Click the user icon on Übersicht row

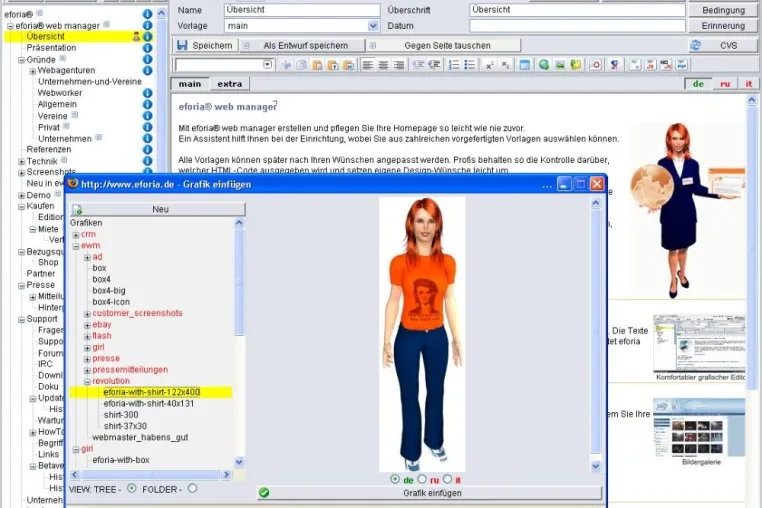coord(136,36)
